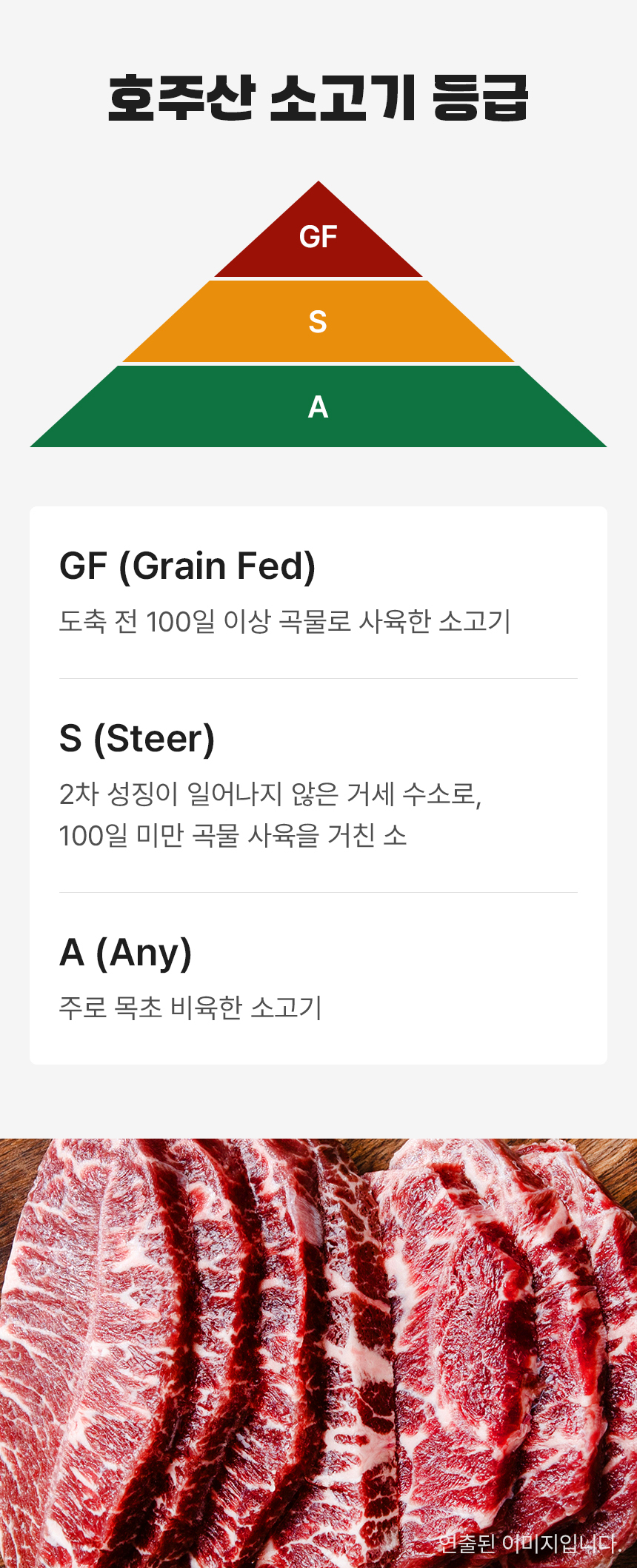Click the description '주로 목초 비육한 소고기'
The width and height of the screenshot is (637, 1568).
[190, 1008]
